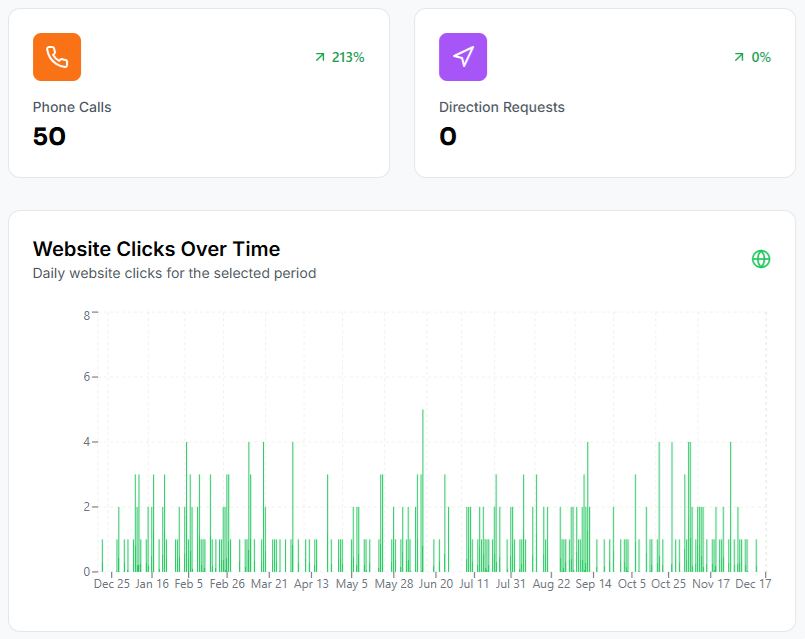
Task: Click the direction requests count of 0
Action: [448, 137]
